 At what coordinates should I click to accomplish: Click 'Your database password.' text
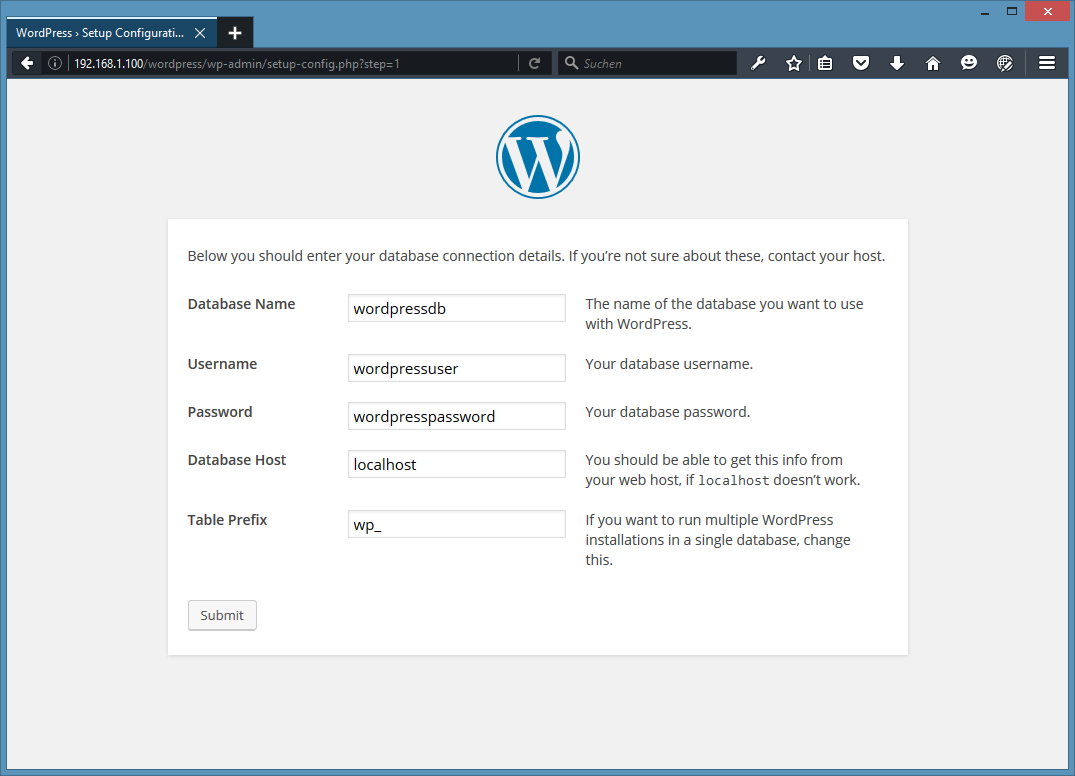(x=668, y=412)
